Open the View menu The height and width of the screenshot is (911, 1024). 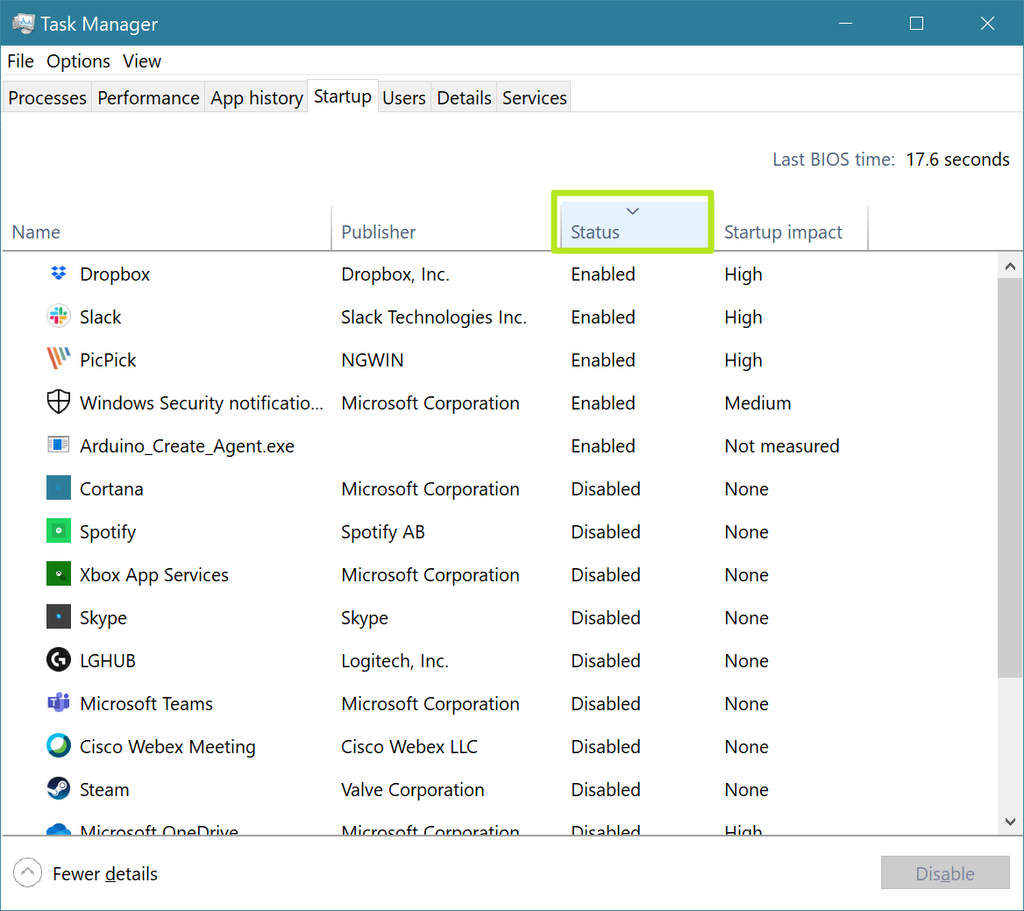(141, 61)
